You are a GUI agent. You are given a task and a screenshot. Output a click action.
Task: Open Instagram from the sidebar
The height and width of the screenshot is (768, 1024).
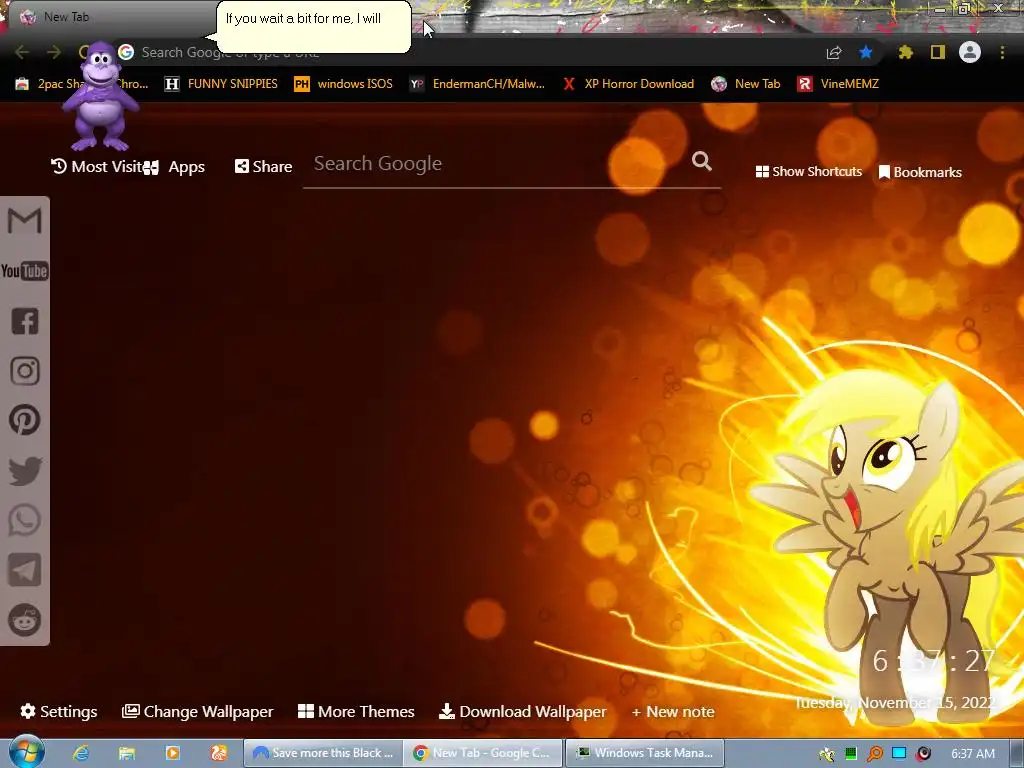[x=25, y=370]
